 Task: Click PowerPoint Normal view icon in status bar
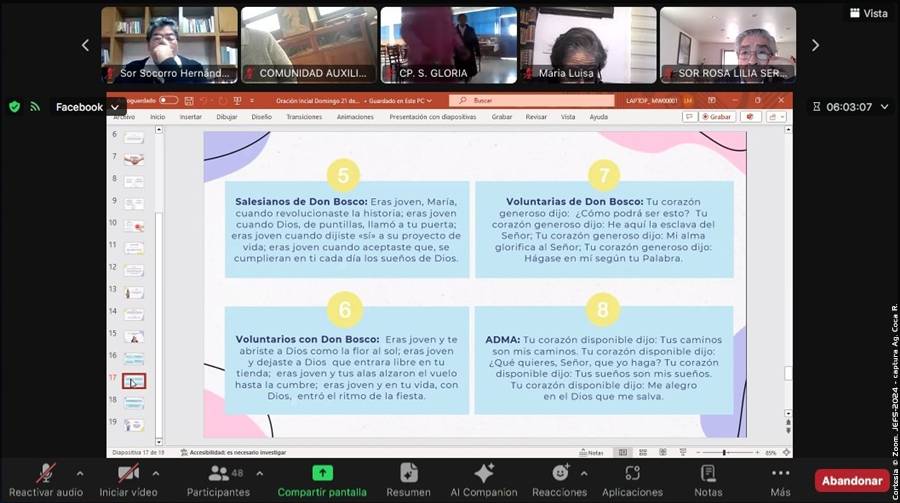pyautogui.click(x=623, y=452)
